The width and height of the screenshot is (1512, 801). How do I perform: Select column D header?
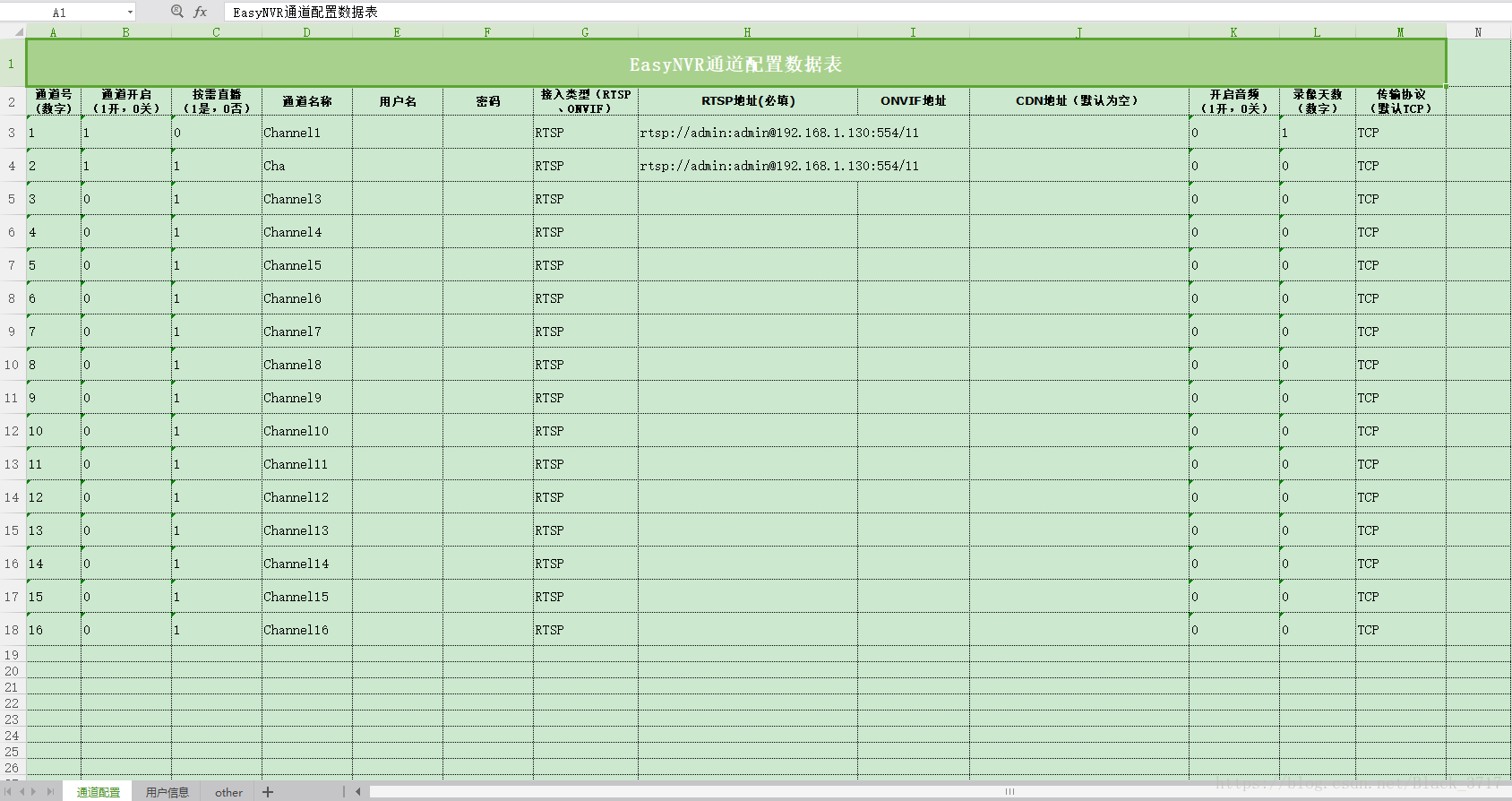(306, 32)
